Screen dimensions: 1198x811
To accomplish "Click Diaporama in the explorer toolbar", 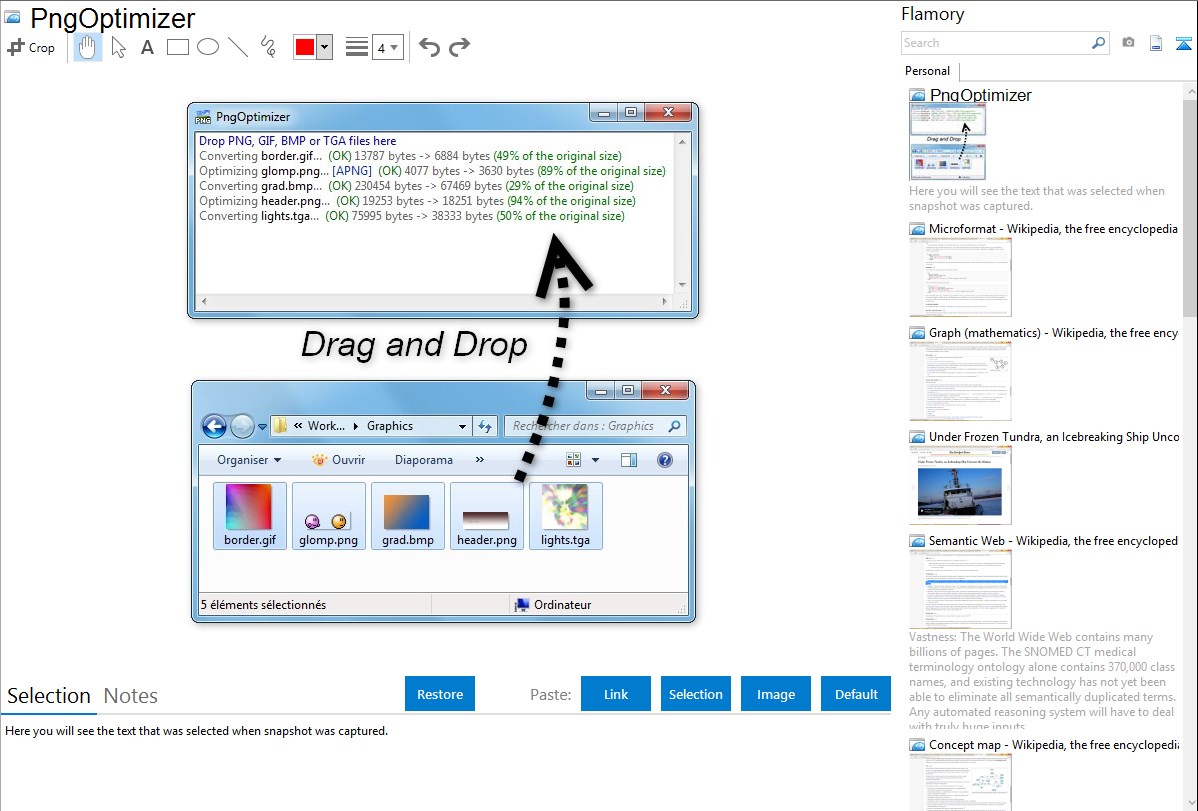I will pos(424,460).
